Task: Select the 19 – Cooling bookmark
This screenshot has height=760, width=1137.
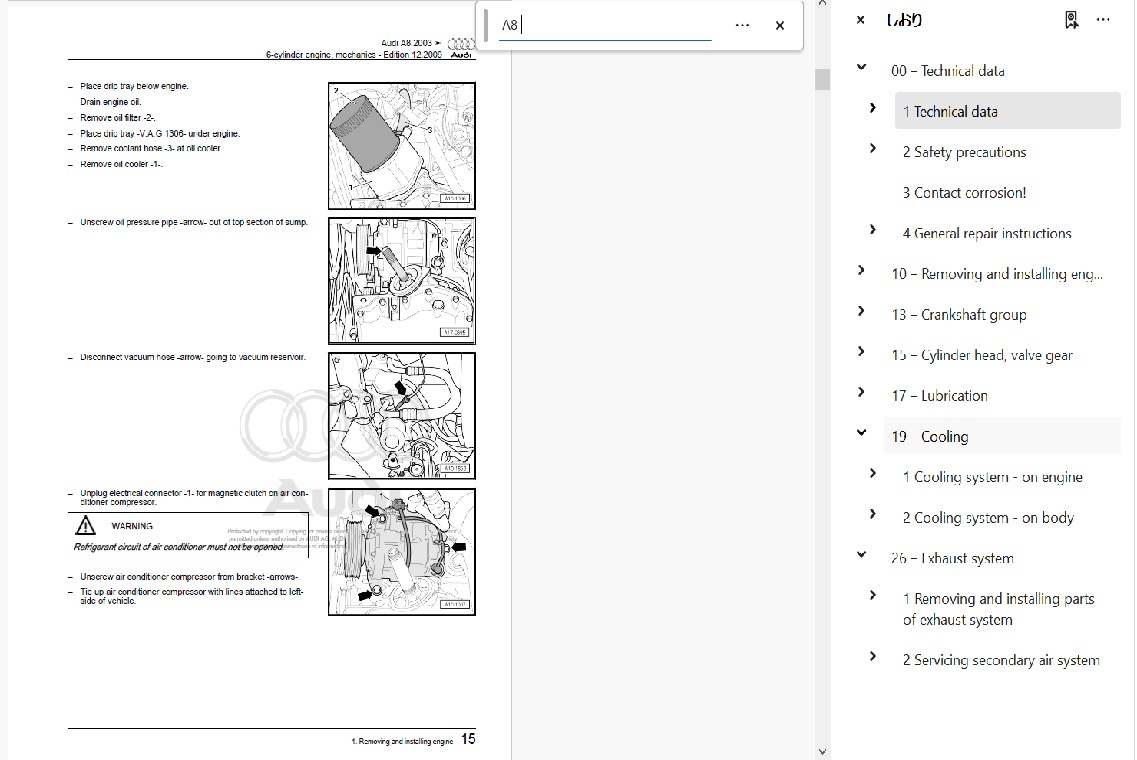Action: click(1002, 436)
